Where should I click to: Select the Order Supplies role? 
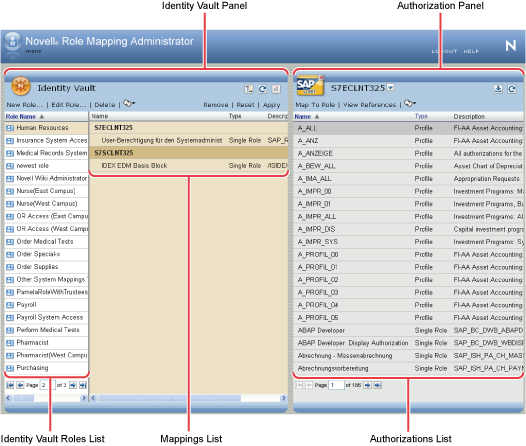point(46,267)
